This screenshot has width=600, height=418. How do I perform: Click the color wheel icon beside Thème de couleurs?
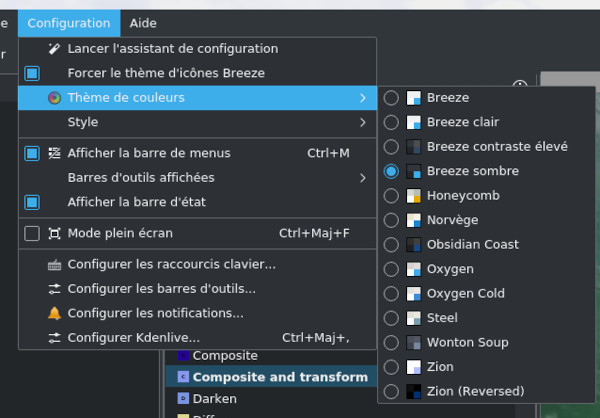coord(54,98)
